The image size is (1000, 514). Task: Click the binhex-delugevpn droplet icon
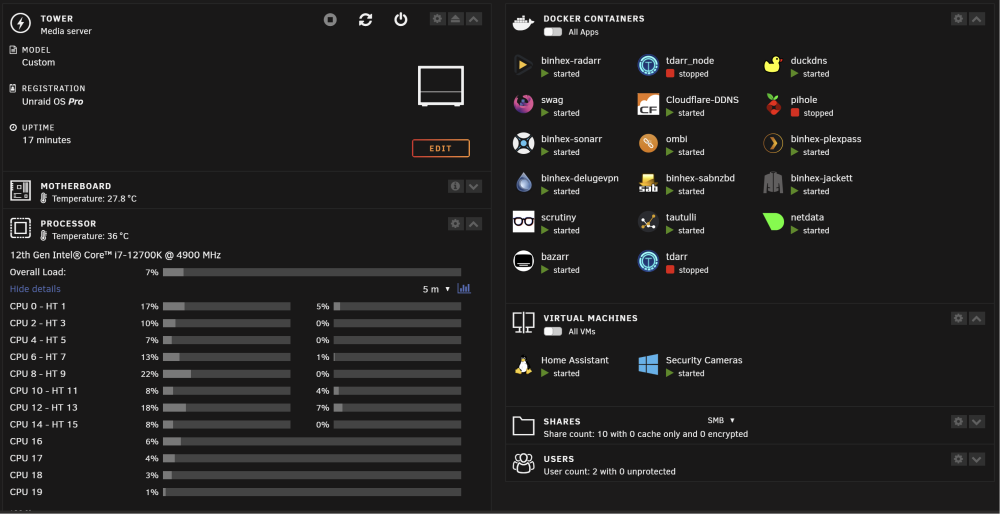coord(524,182)
